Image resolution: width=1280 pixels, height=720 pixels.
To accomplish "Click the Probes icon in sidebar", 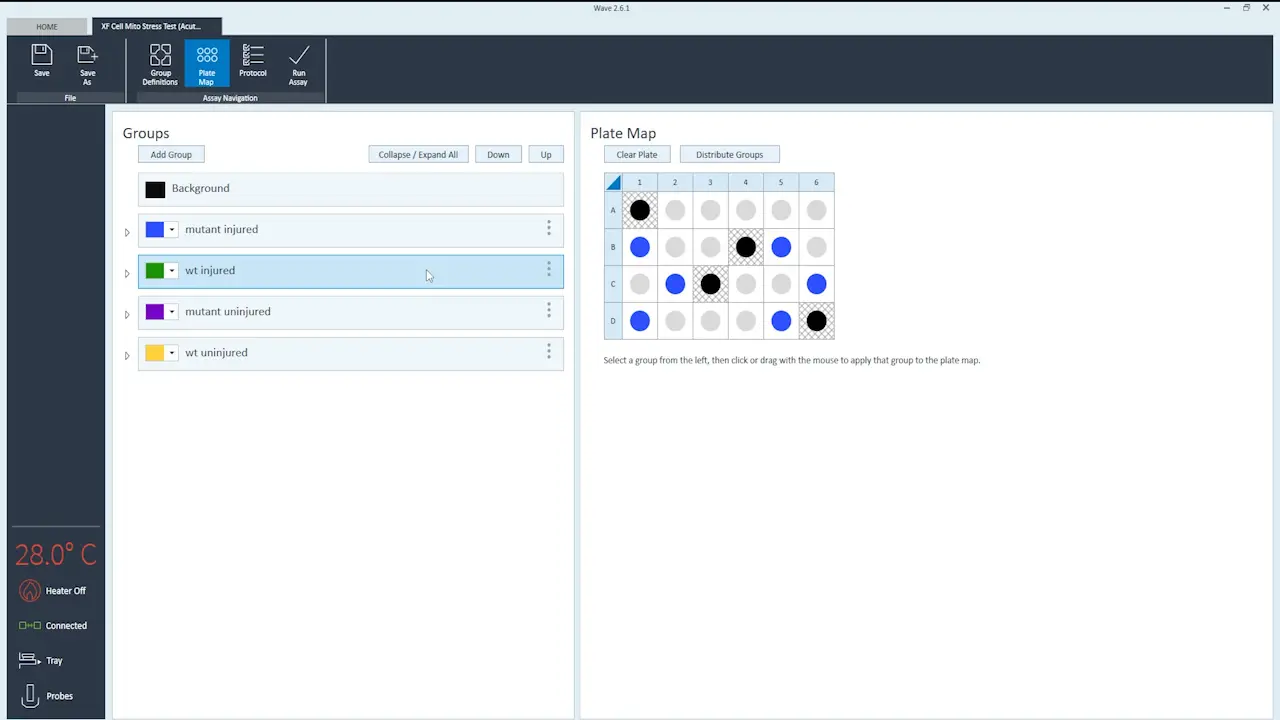I will [x=30, y=696].
